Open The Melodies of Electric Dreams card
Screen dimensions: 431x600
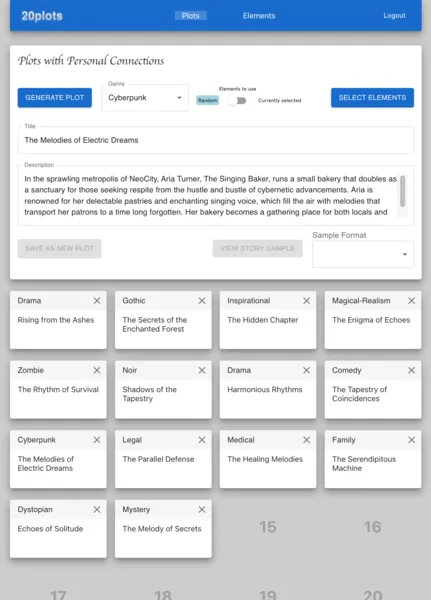[x=58, y=459]
